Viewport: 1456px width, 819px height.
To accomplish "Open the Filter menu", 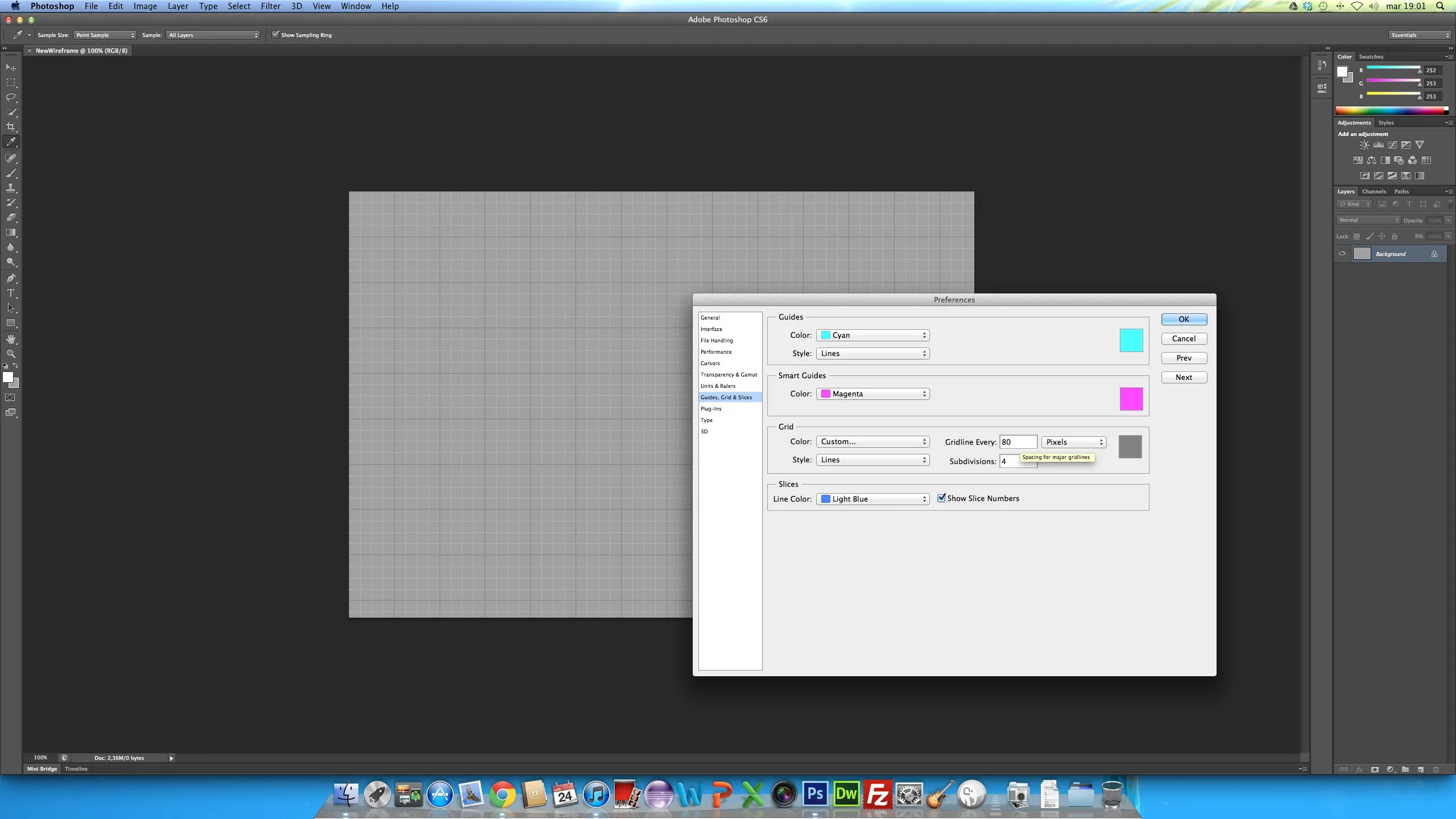I will click(x=270, y=6).
